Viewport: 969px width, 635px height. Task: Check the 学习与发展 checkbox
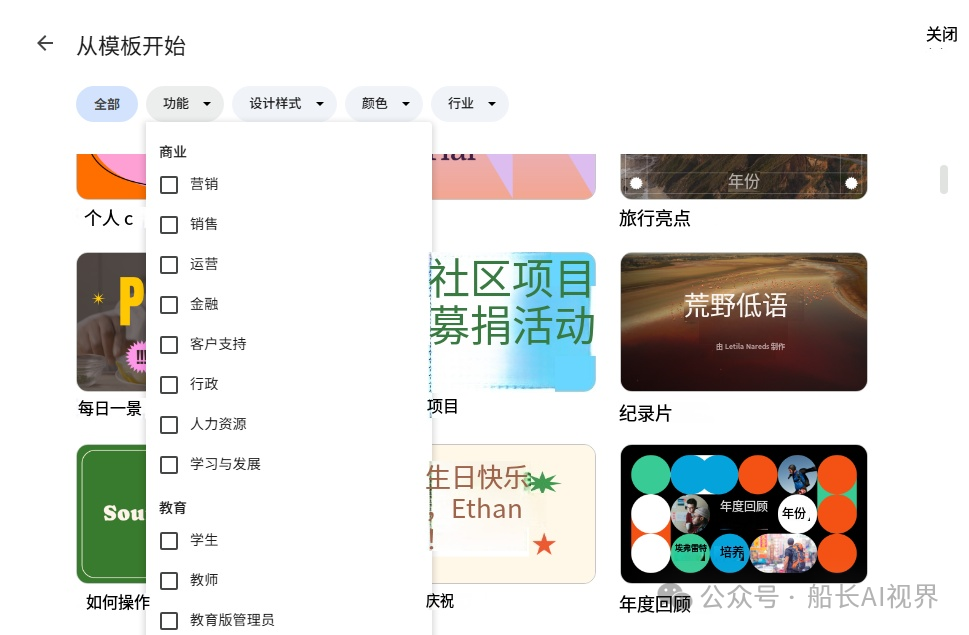point(169,465)
